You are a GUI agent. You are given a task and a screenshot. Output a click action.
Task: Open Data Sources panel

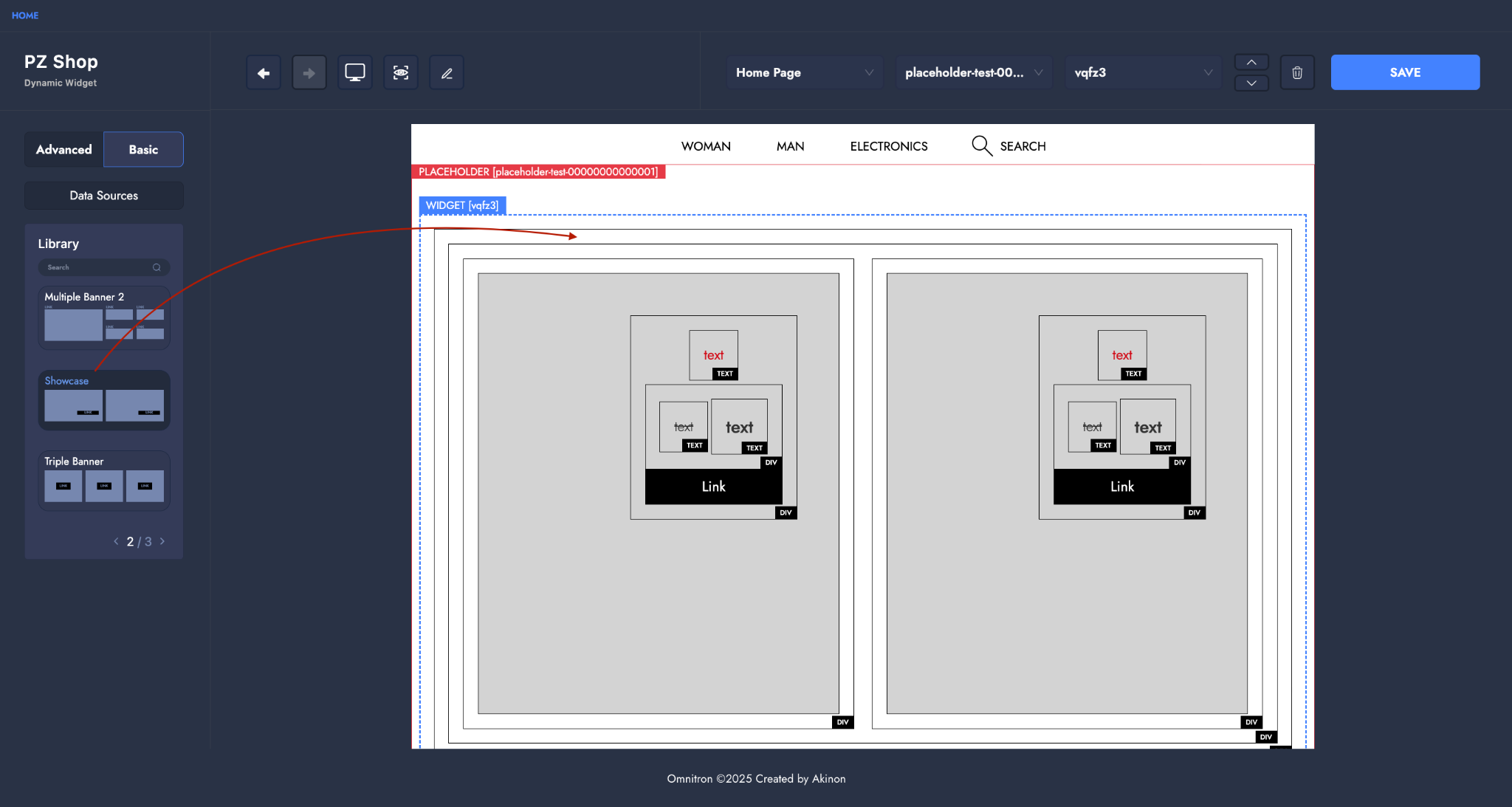click(x=104, y=196)
